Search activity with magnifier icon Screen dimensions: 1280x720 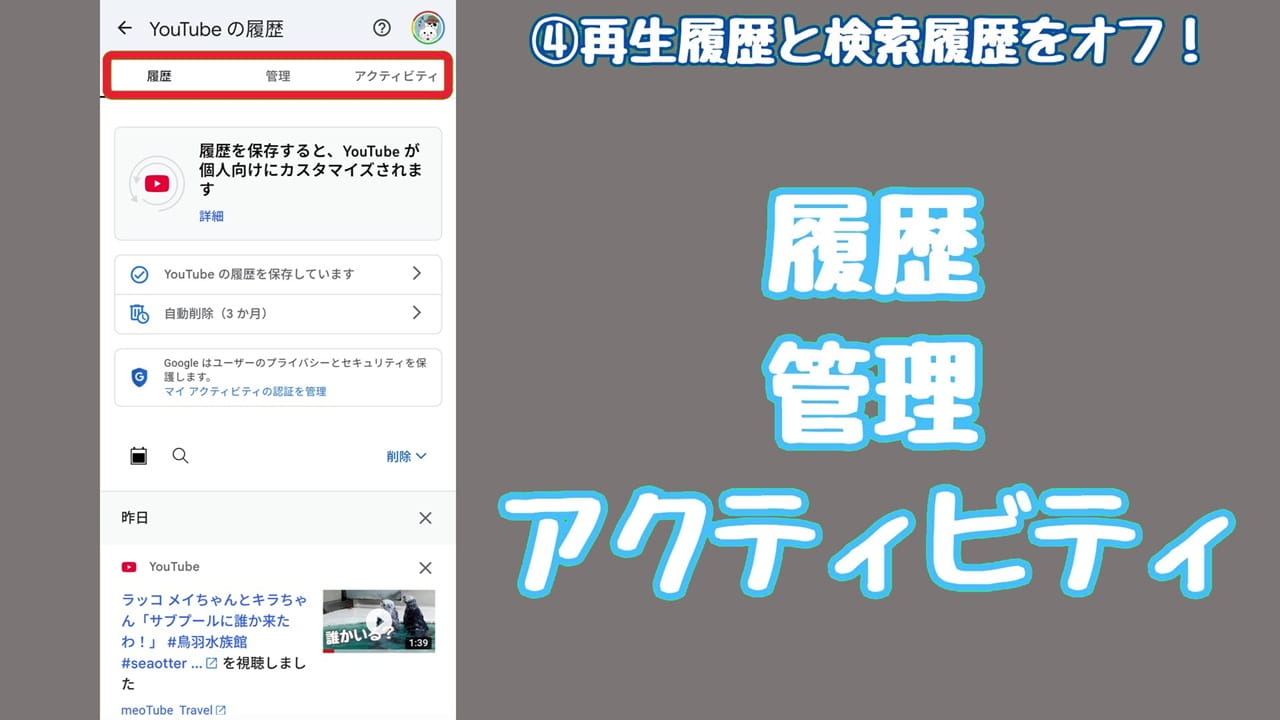pos(180,456)
